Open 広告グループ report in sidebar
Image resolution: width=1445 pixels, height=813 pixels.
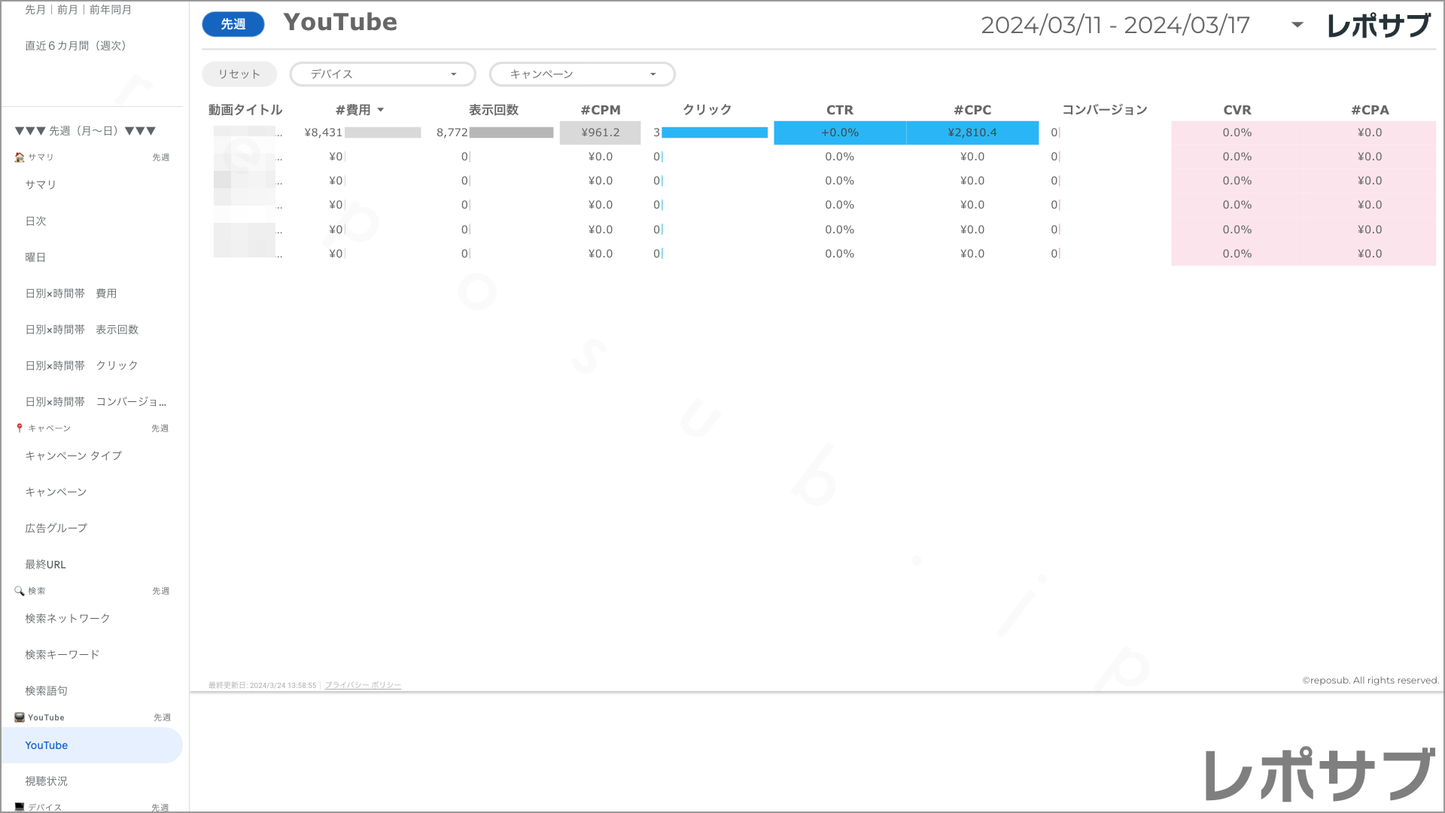tap(56, 528)
